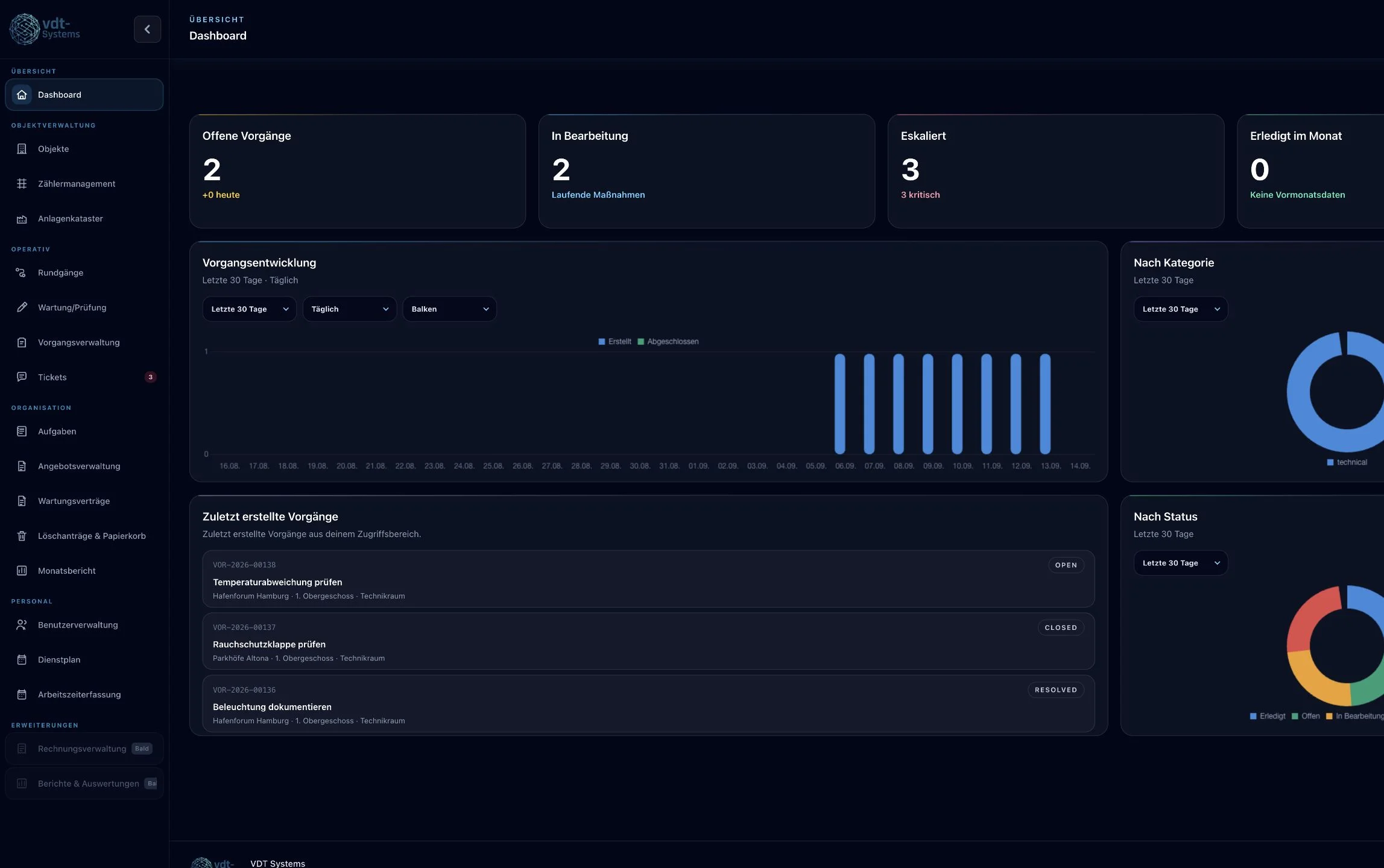
Task: Open the In Bearbeitung card
Action: 707,171
